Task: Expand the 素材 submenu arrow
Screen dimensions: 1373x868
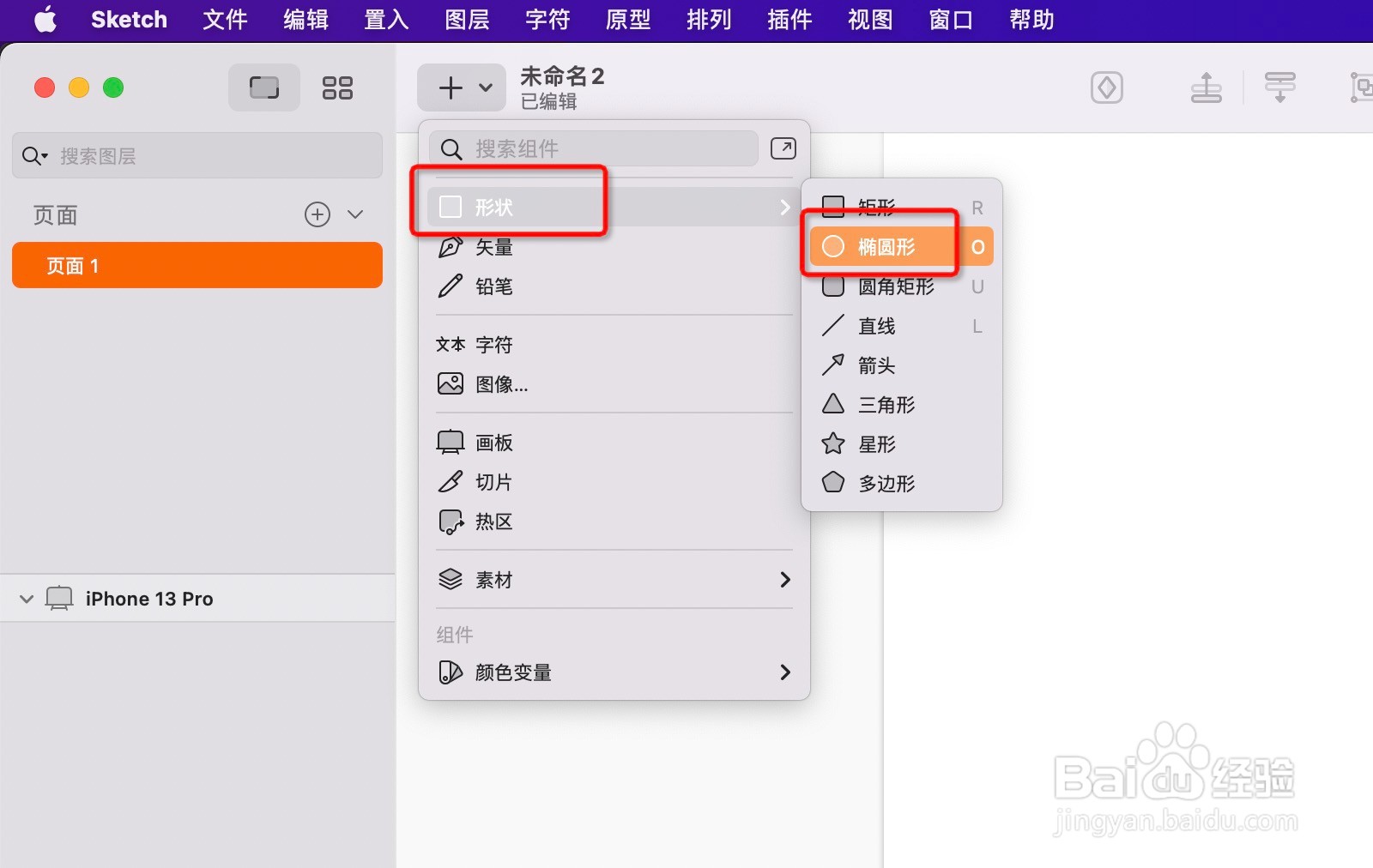Action: click(x=784, y=580)
